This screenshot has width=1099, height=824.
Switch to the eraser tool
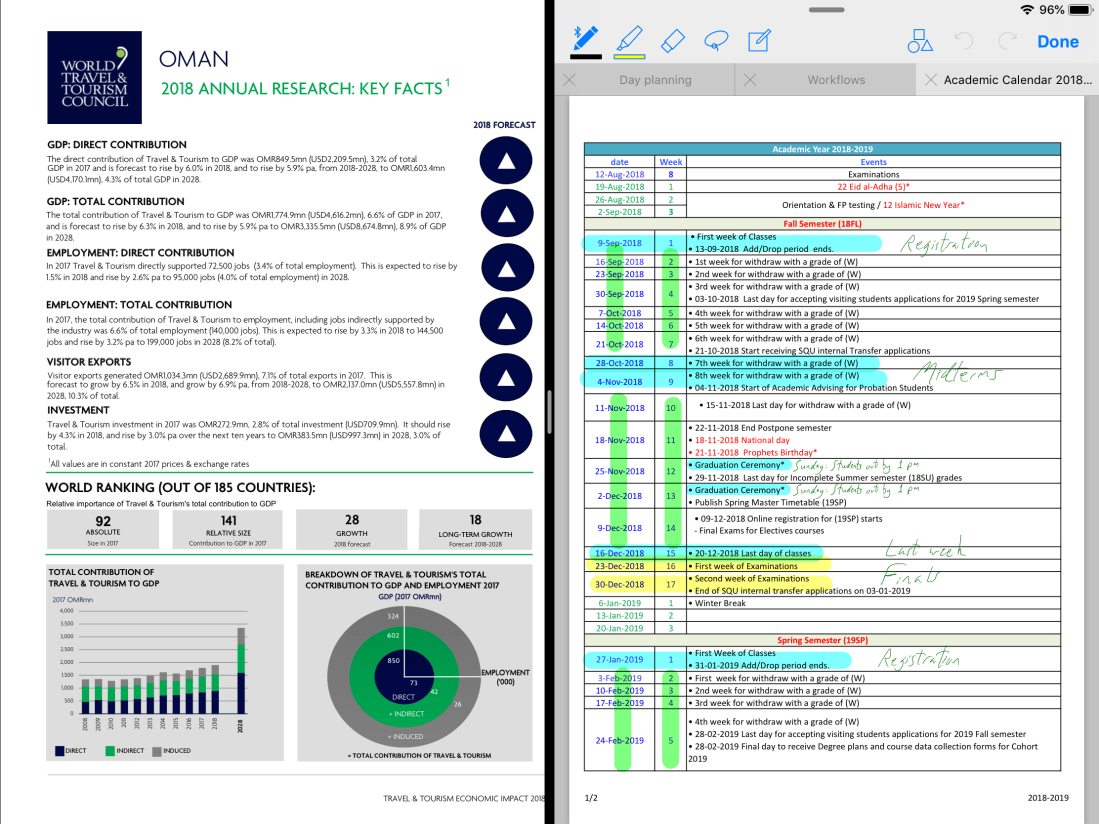pyautogui.click(x=672, y=40)
